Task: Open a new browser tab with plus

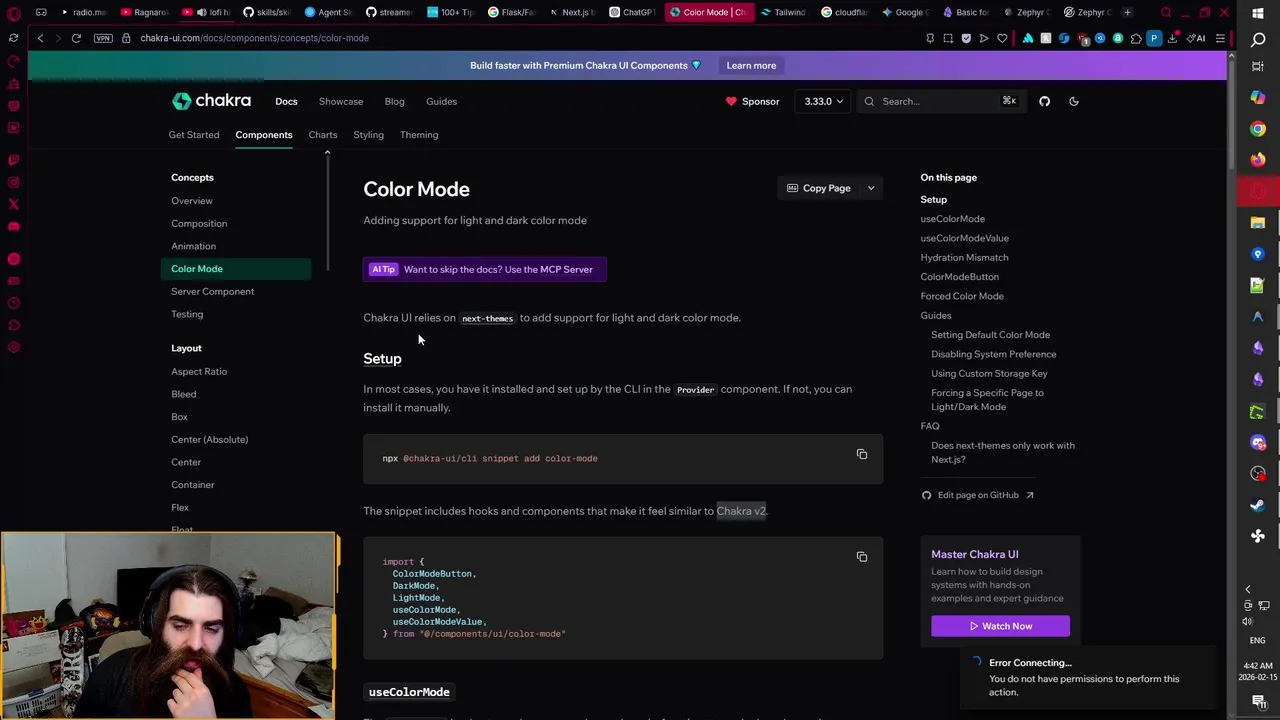Action: 1127,12
